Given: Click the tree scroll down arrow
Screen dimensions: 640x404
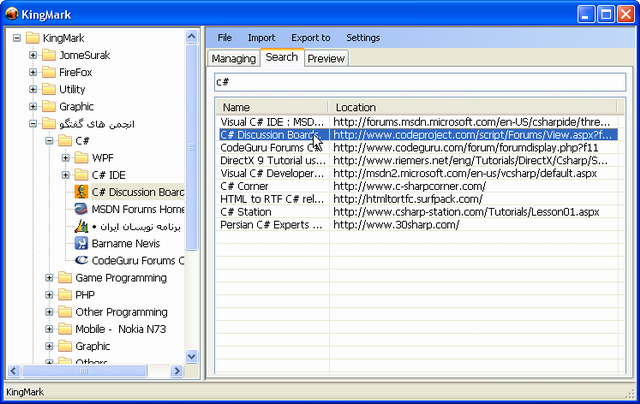Looking at the screenshot, I should (191, 356).
